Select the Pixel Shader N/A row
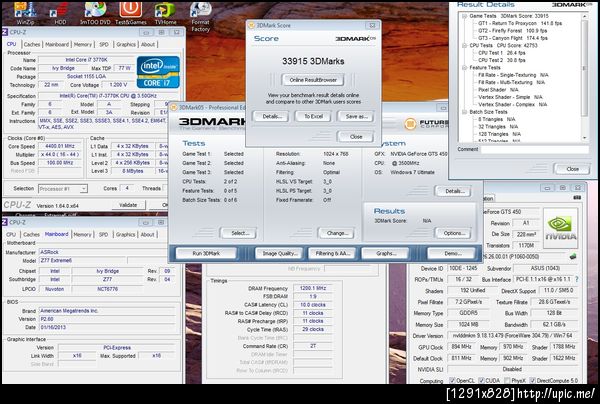 [498, 90]
